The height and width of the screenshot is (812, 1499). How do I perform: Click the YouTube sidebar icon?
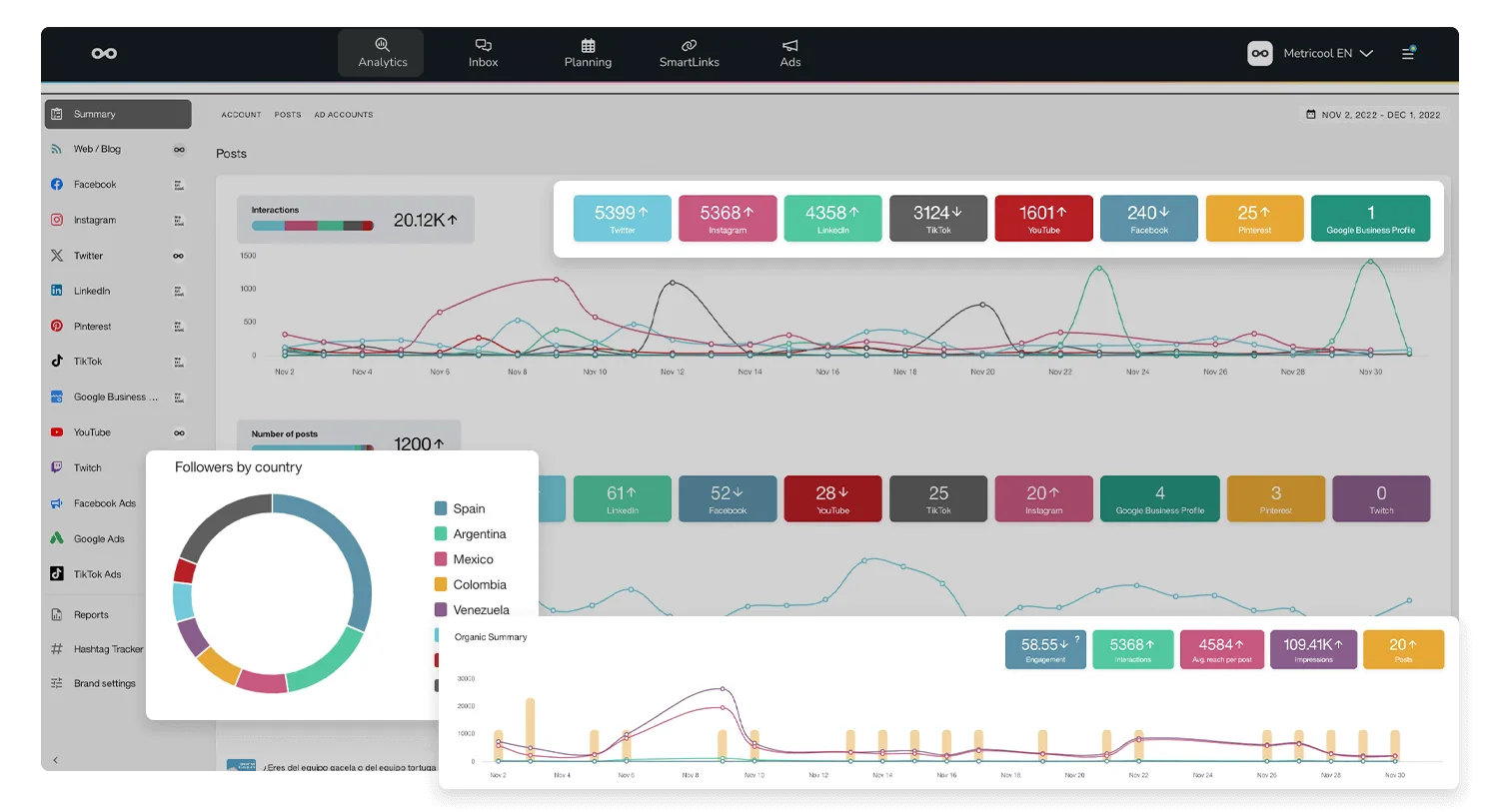point(57,432)
